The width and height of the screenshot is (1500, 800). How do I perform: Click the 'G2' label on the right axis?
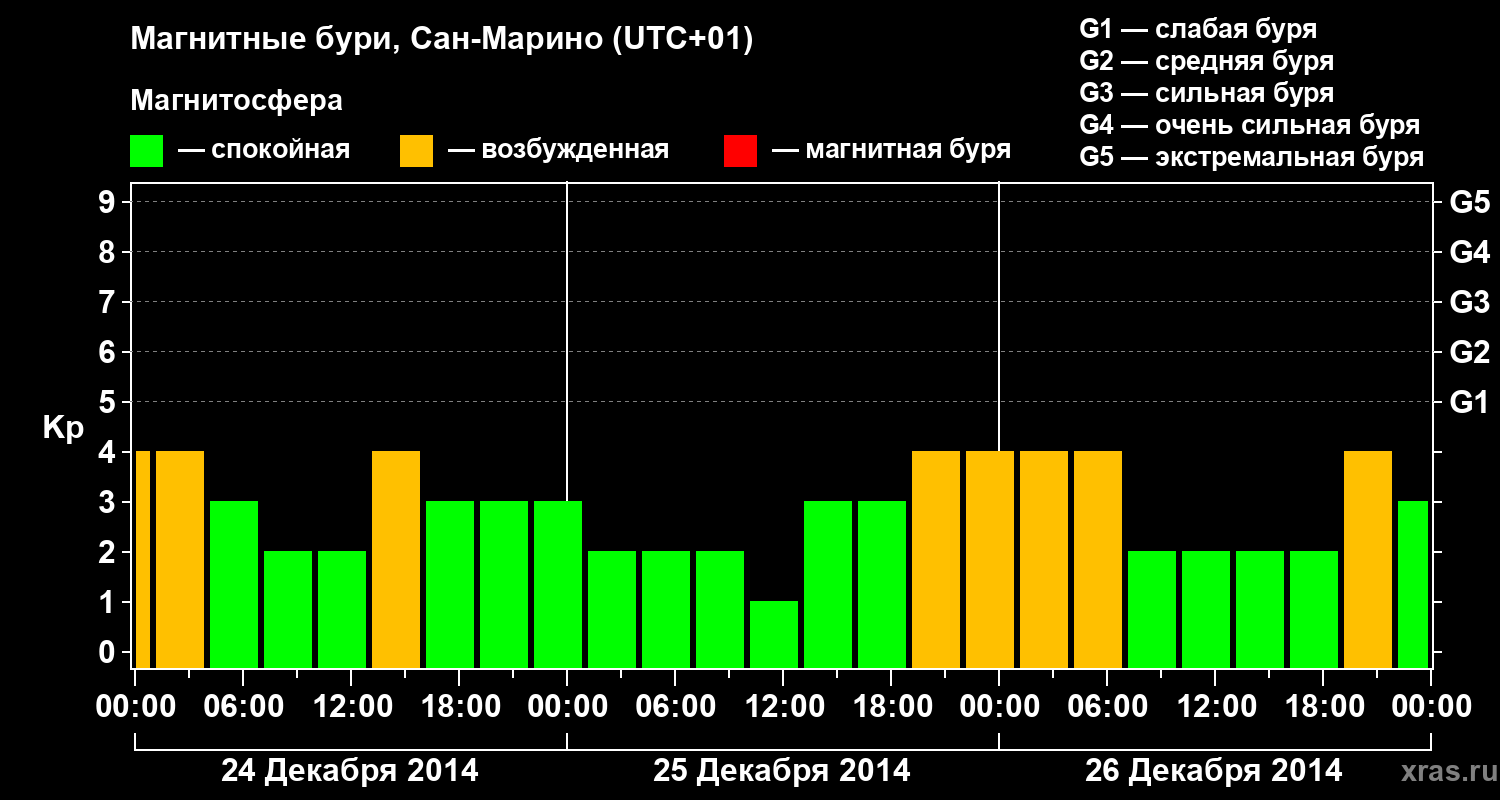[1469, 352]
